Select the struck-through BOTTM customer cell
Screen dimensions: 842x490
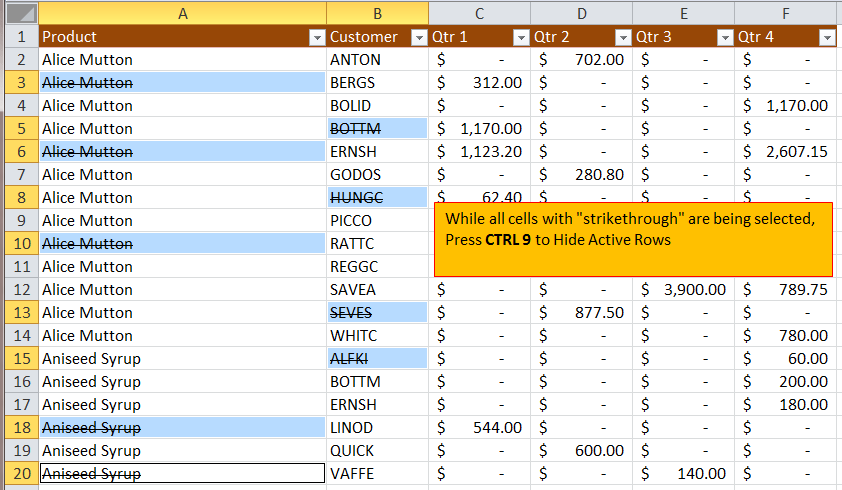click(377, 128)
